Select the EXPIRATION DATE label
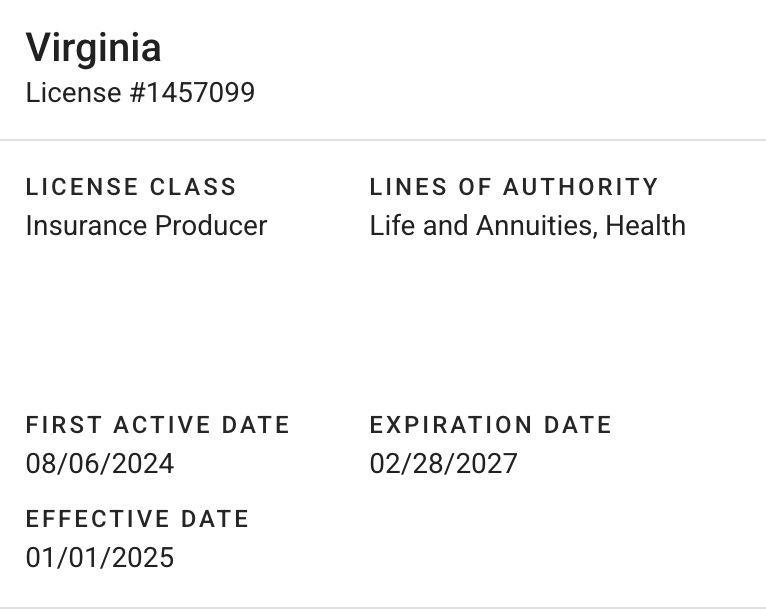The width and height of the screenshot is (766, 612). coord(490,425)
